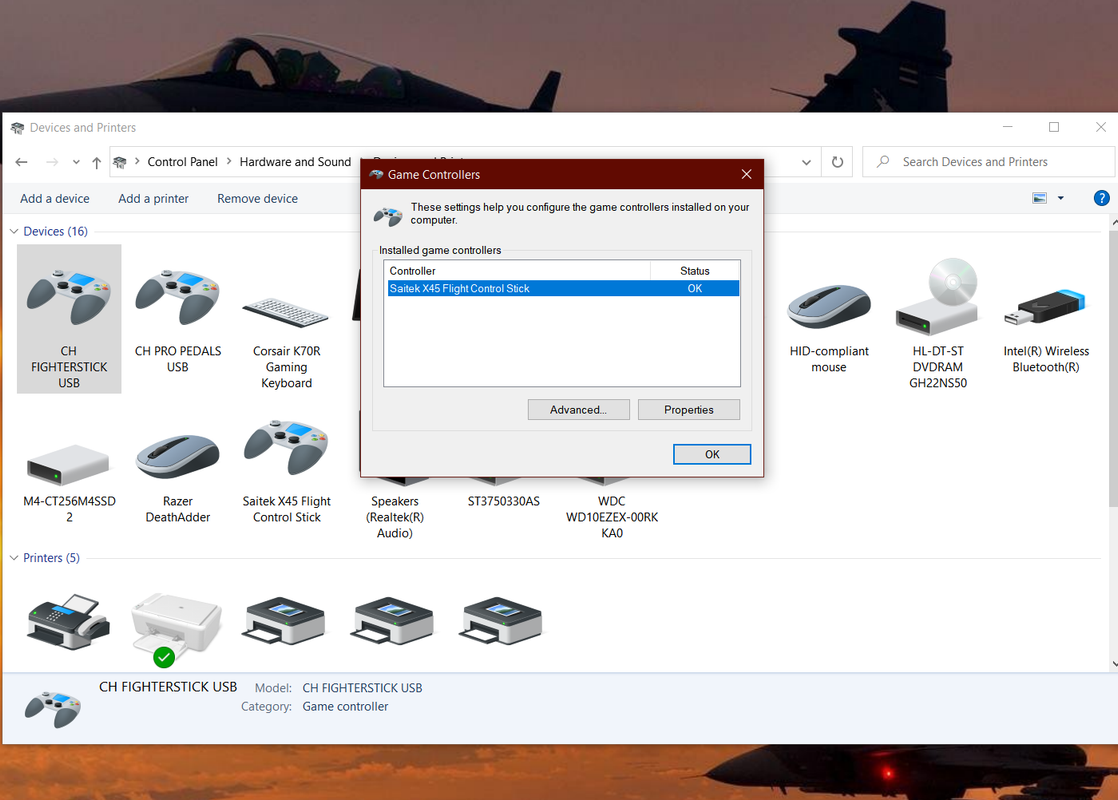The image size is (1118, 800).
Task: Go forward with the forward arrow
Action: point(52,162)
